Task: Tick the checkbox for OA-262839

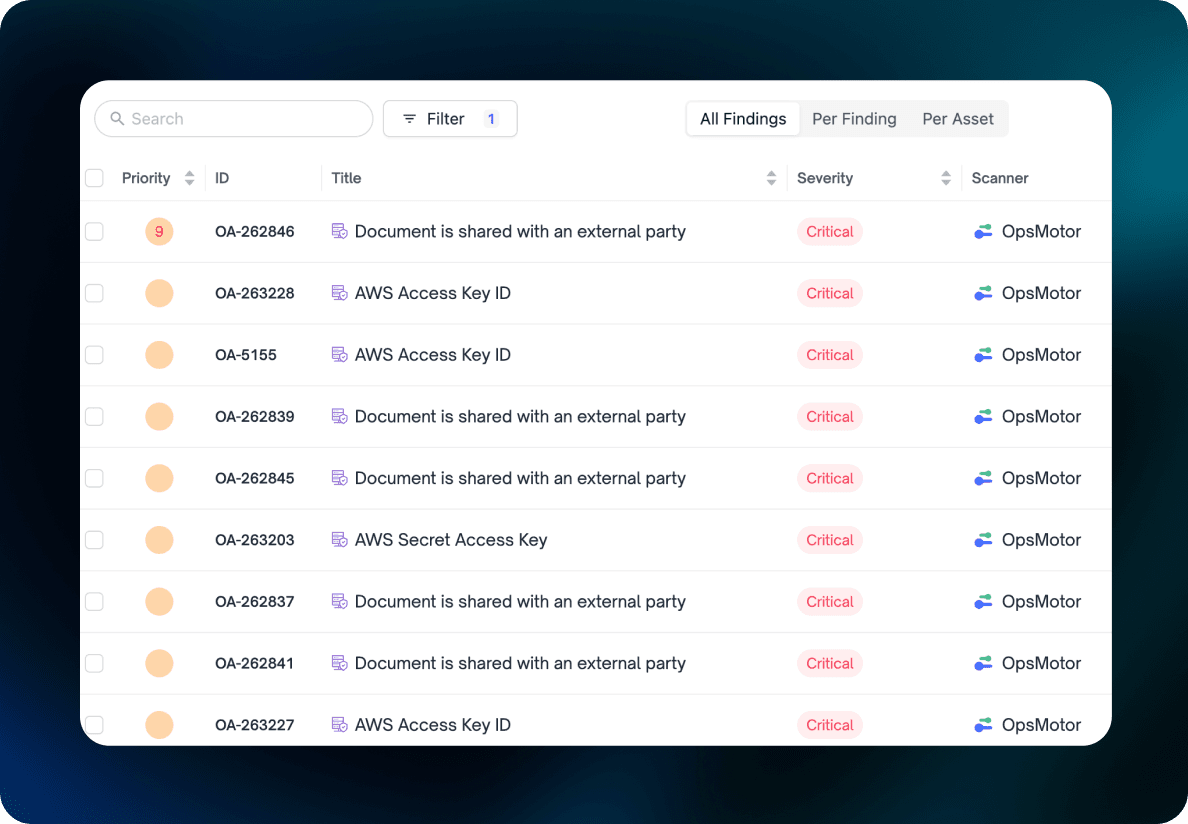Action: click(x=95, y=417)
